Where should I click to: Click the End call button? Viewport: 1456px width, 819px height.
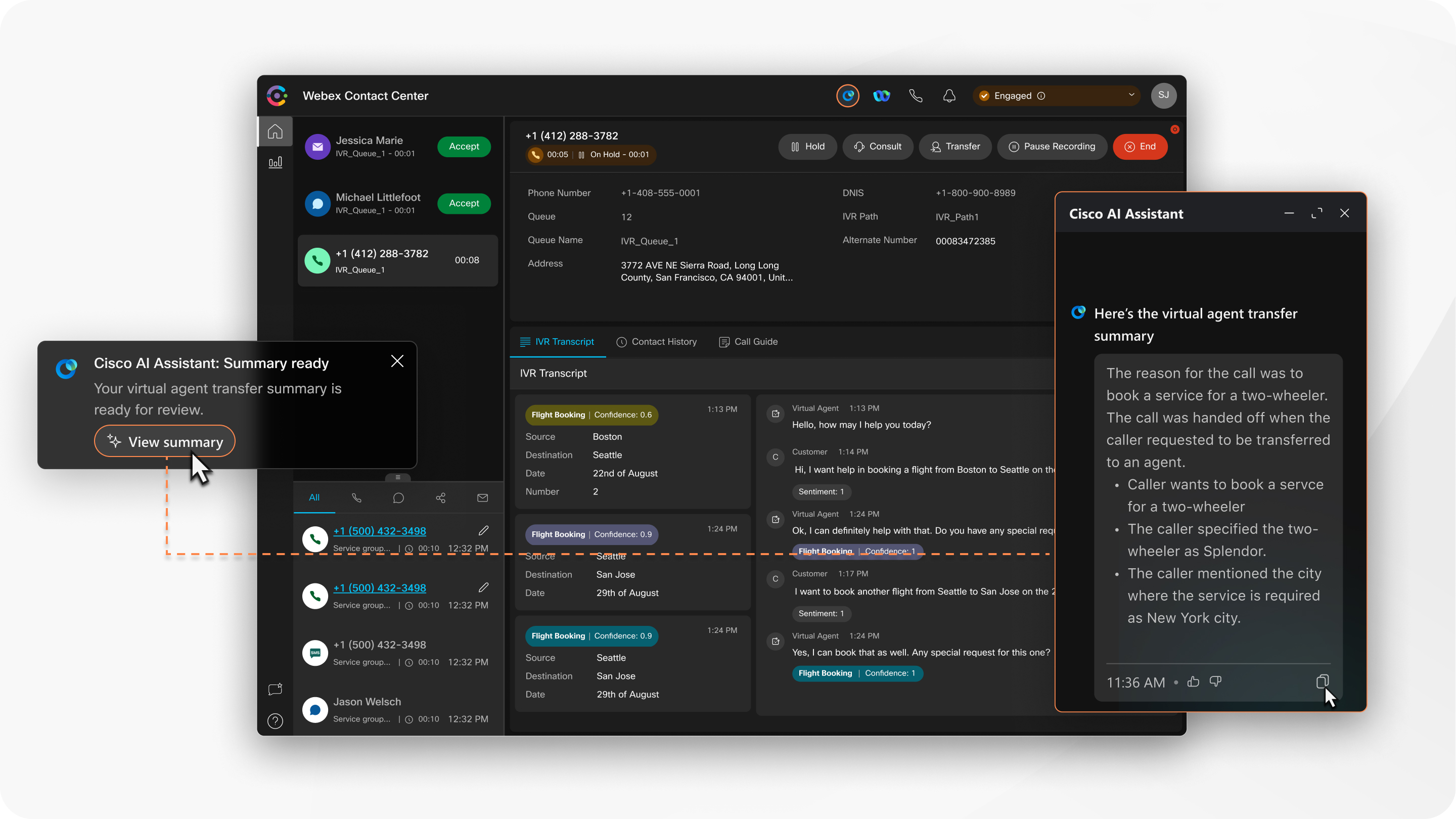1142,146
